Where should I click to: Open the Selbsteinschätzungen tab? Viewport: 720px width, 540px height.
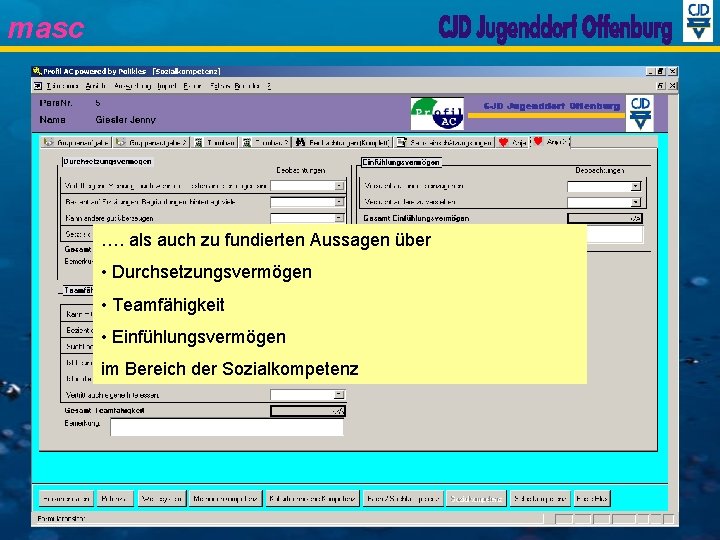coord(444,143)
